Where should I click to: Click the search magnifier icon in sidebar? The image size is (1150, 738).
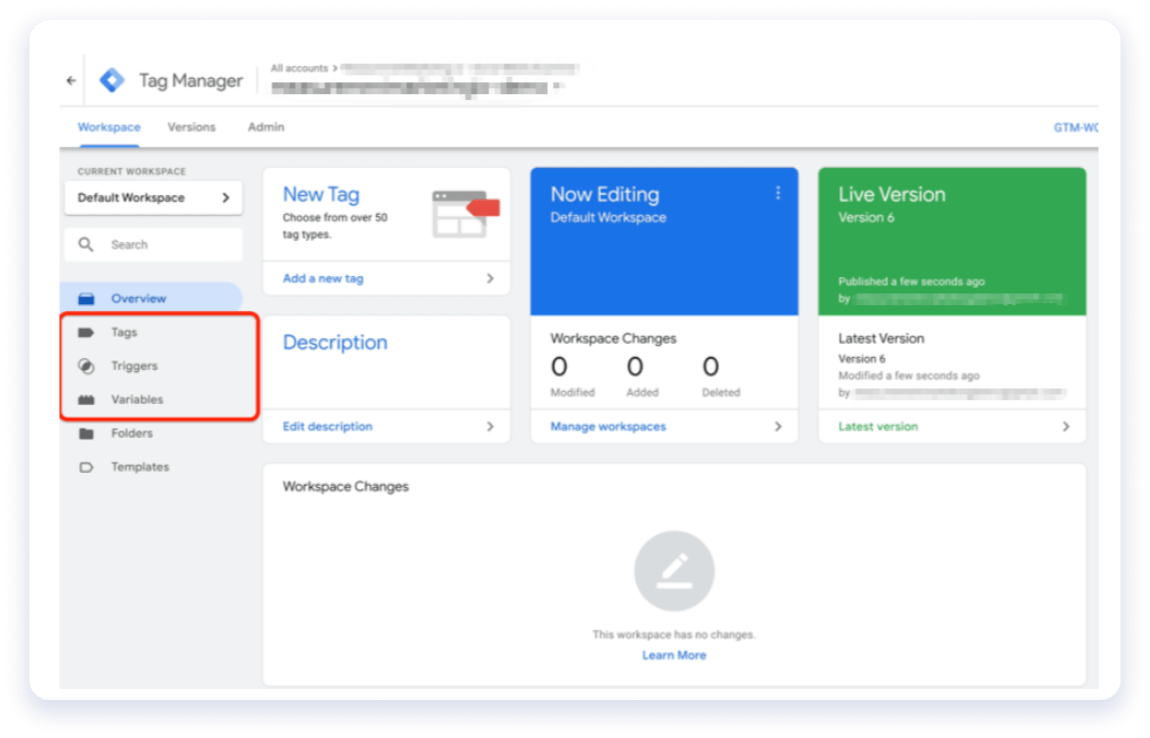[x=86, y=244]
